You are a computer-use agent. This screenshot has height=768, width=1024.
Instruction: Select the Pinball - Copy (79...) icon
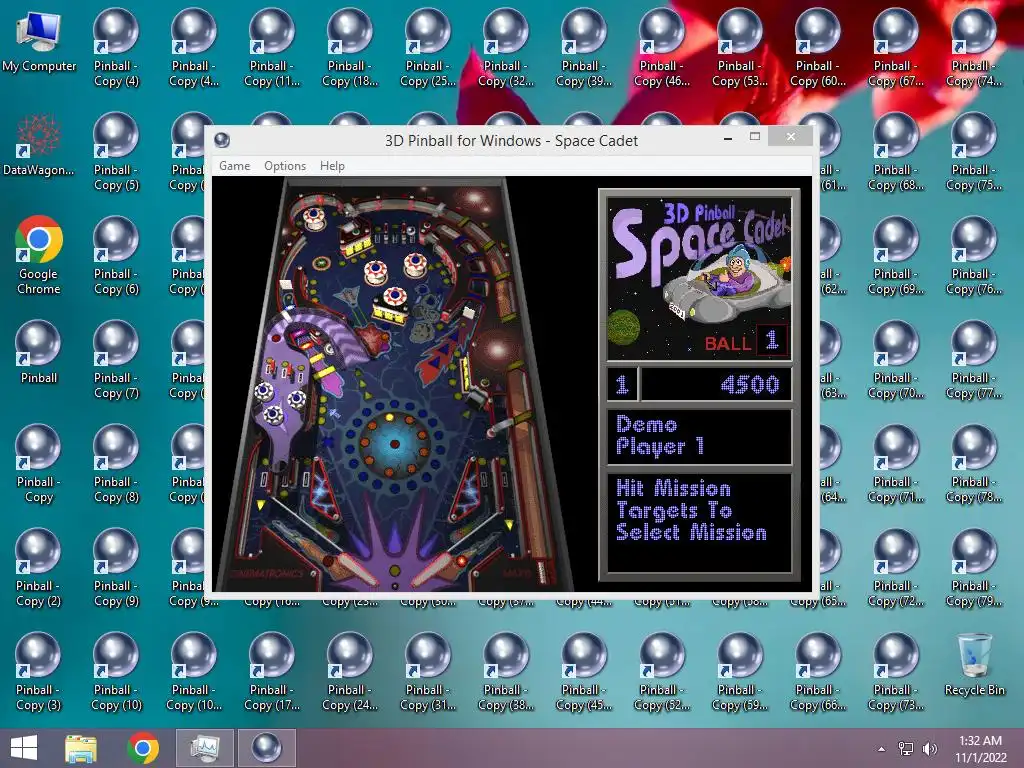pos(974,568)
